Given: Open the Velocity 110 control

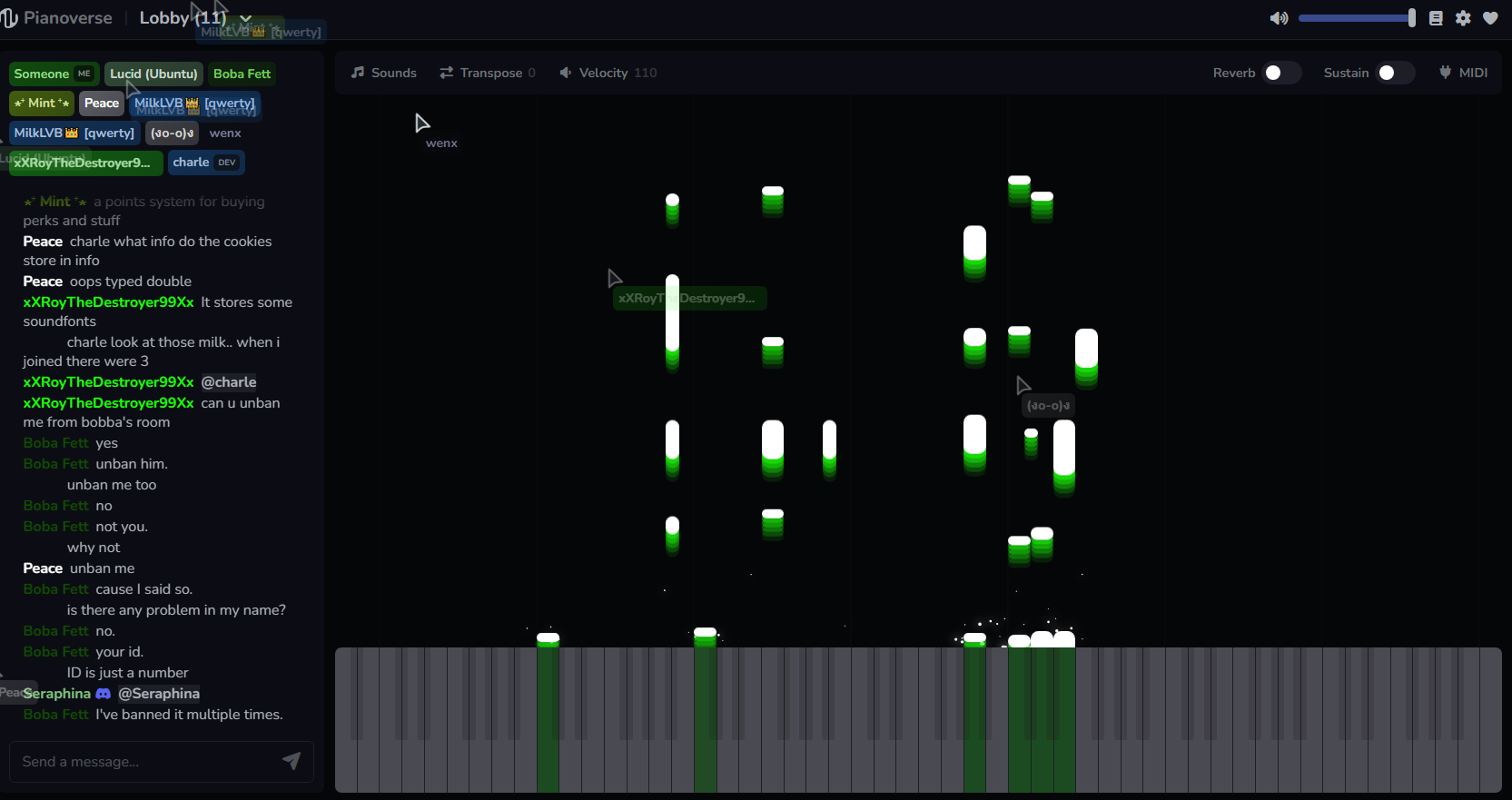Looking at the screenshot, I should [x=608, y=73].
